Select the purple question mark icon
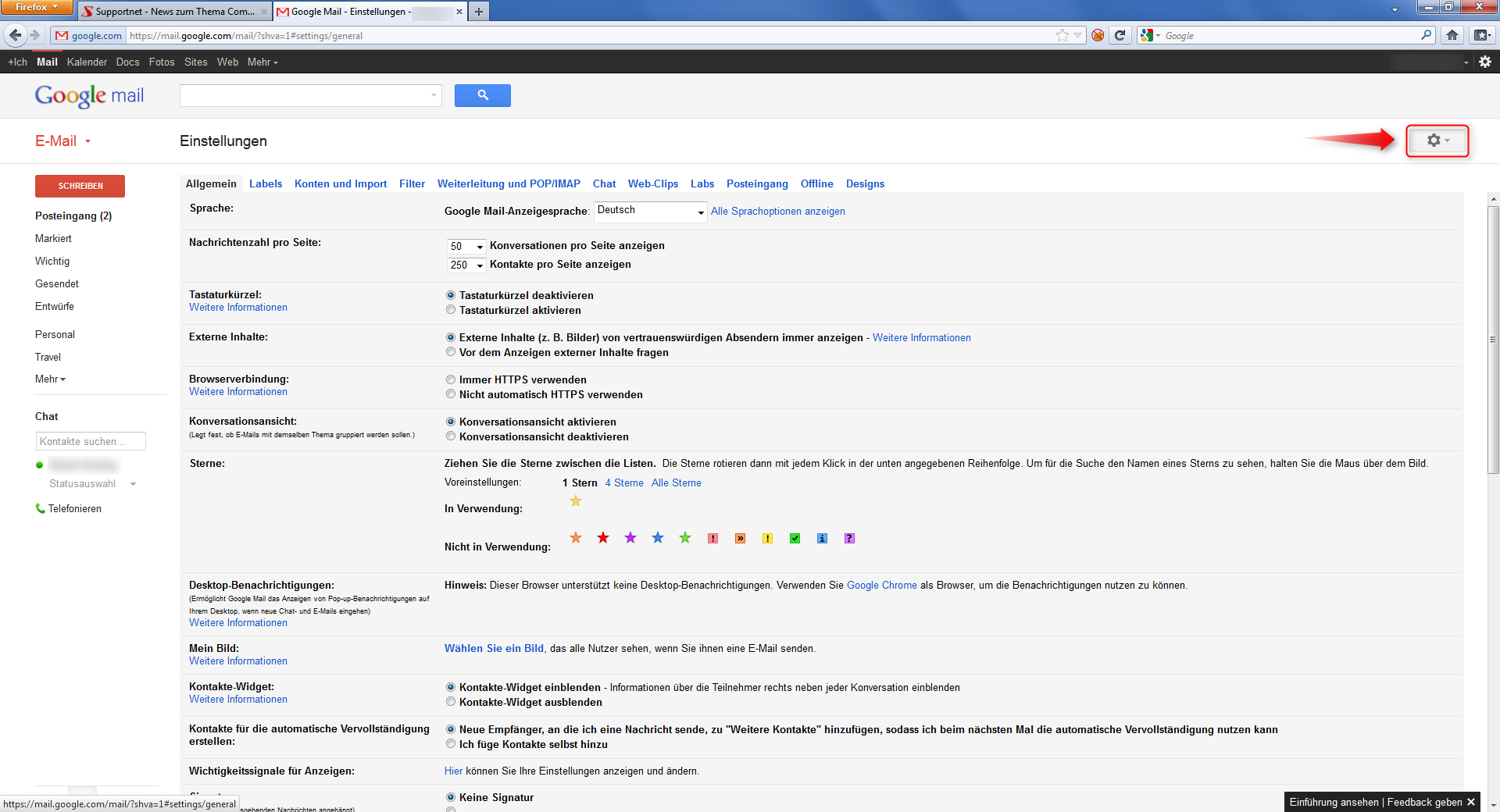The height and width of the screenshot is (812, 1500). [x=849, y=538]
